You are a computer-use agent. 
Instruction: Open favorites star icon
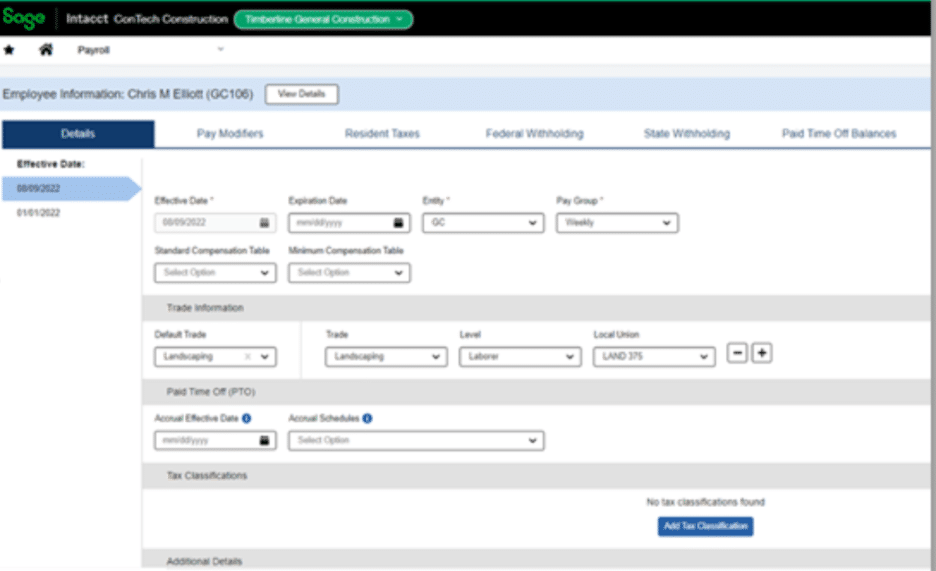point(9,50)
